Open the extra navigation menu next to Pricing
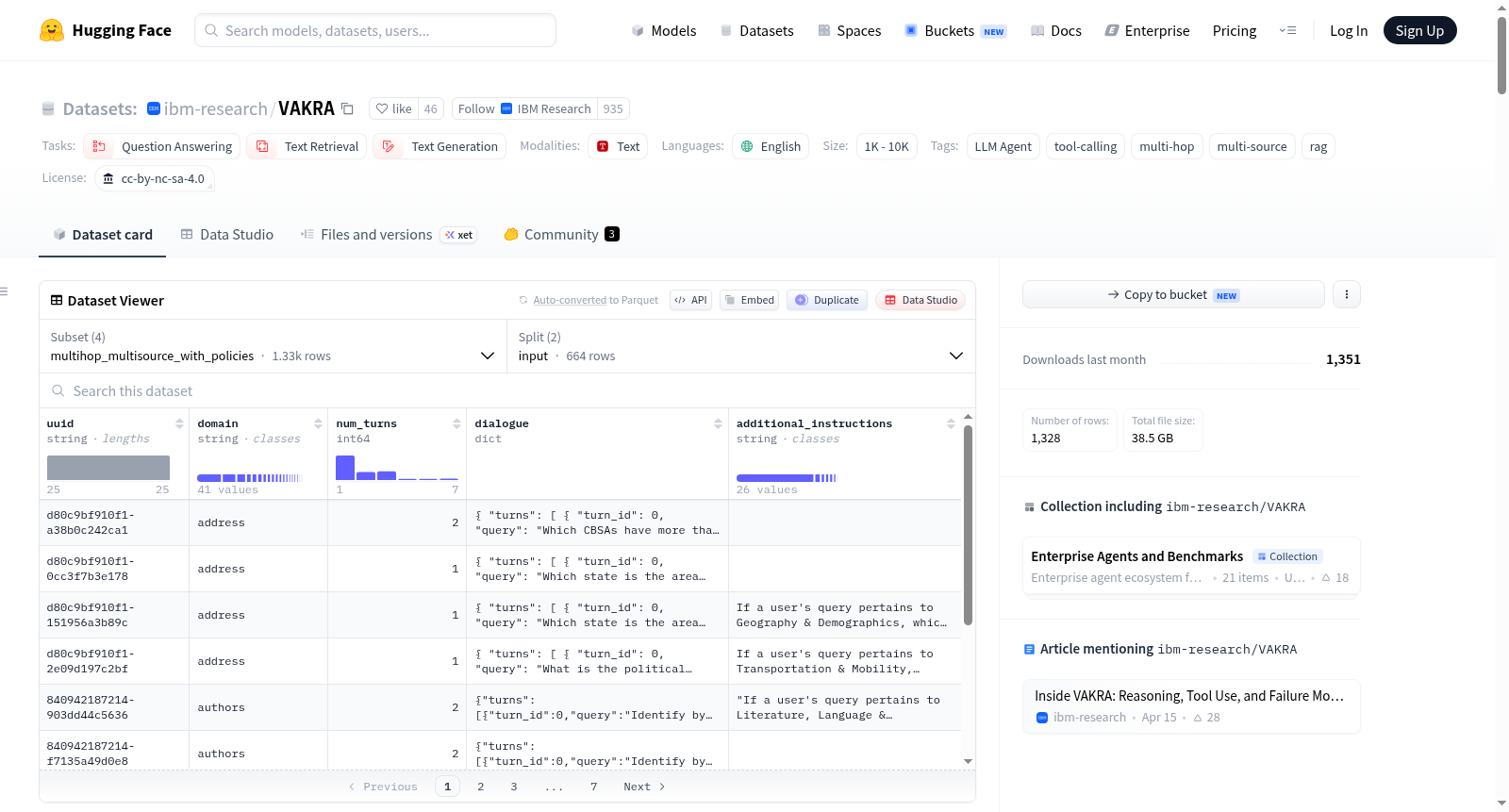 1287,30
